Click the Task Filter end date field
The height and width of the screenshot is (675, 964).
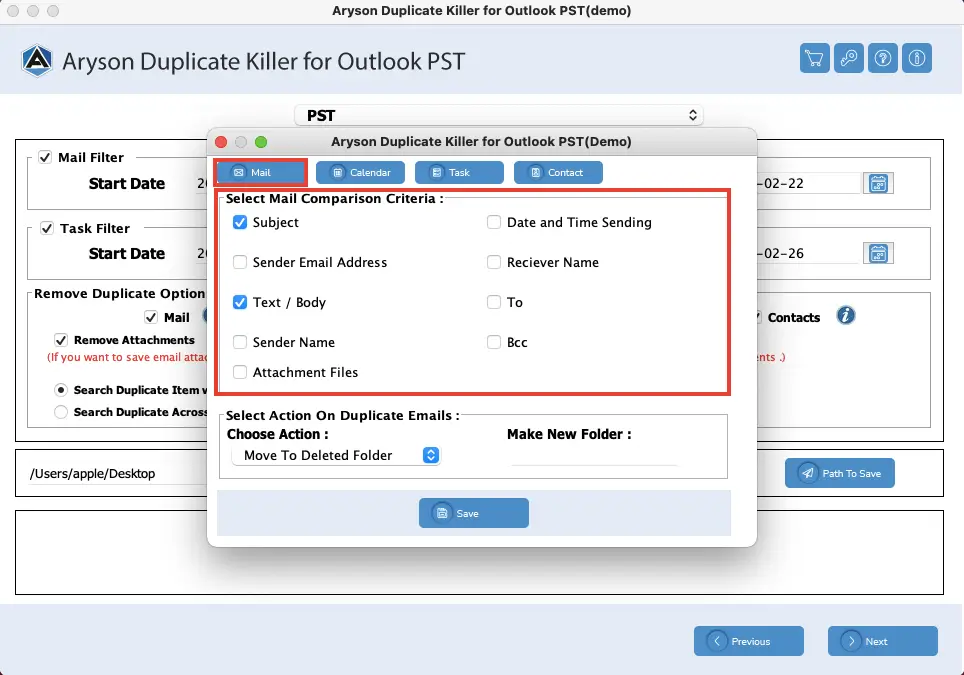click(808, 253)
